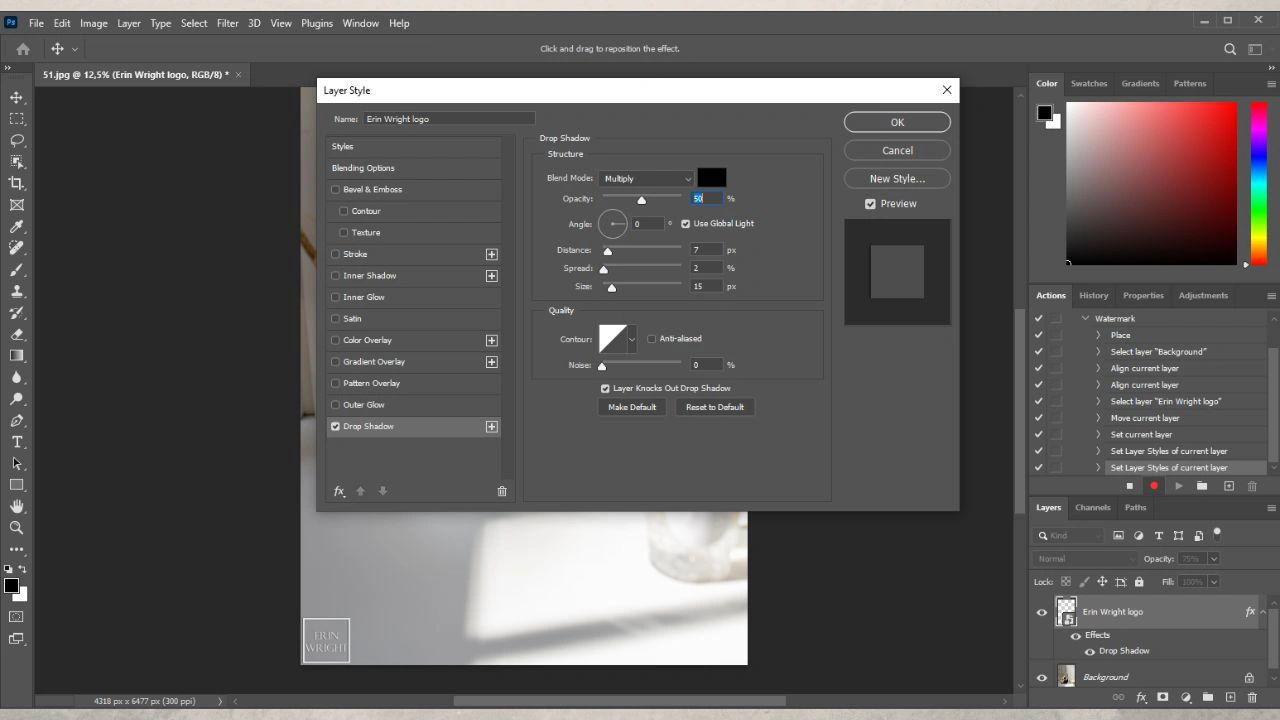Uncheck the Preview checkbox
This screenshot has height=720, width=1280.
click(x=870, y=204)
